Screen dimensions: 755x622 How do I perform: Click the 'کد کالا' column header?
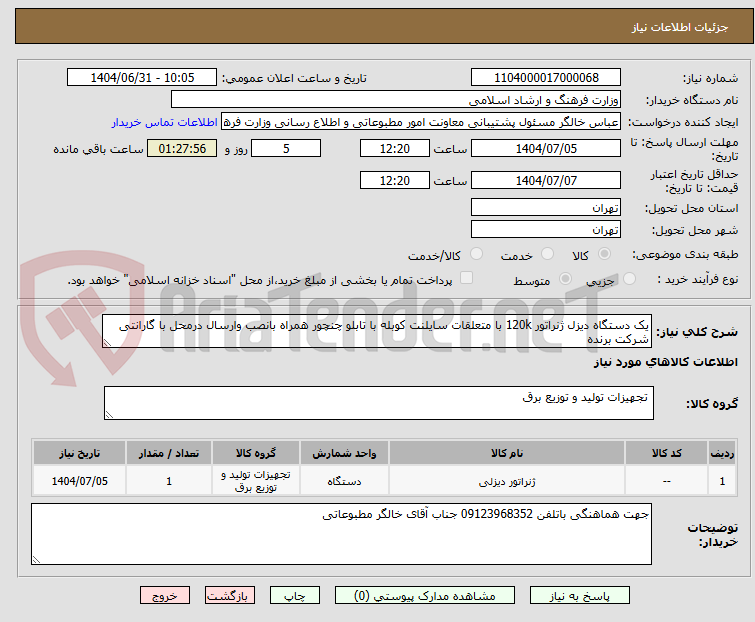coord(666,453)
